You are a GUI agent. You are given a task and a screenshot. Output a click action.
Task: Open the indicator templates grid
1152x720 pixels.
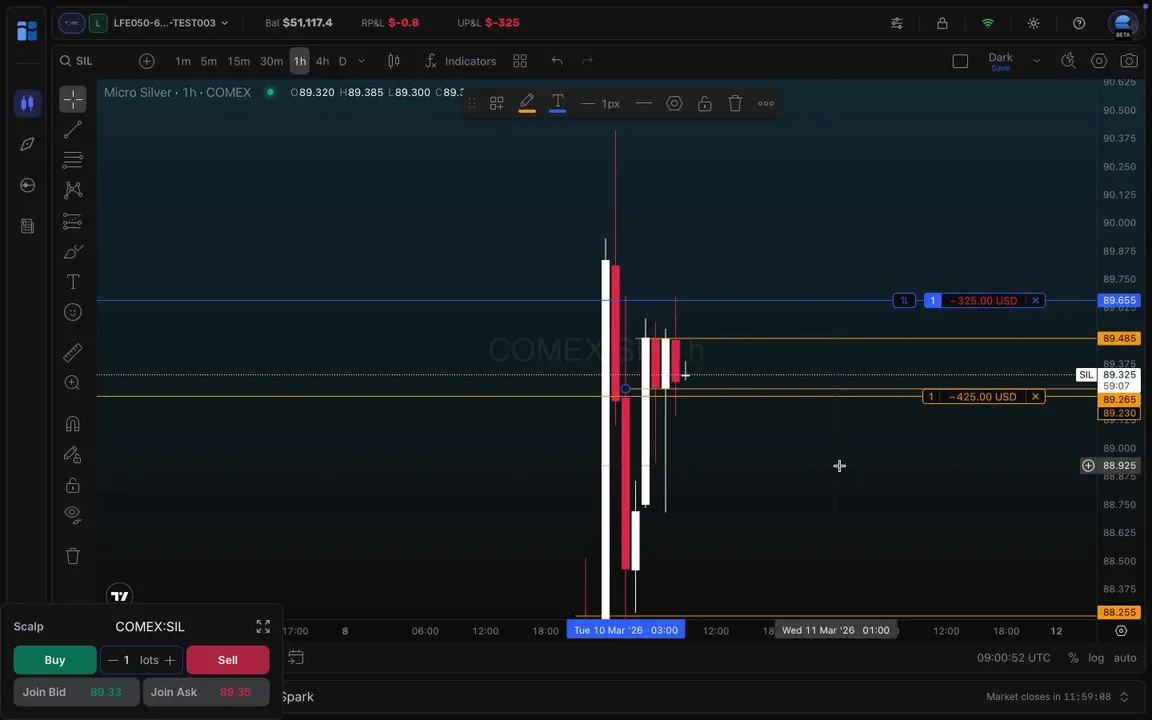tap(520, 61)
